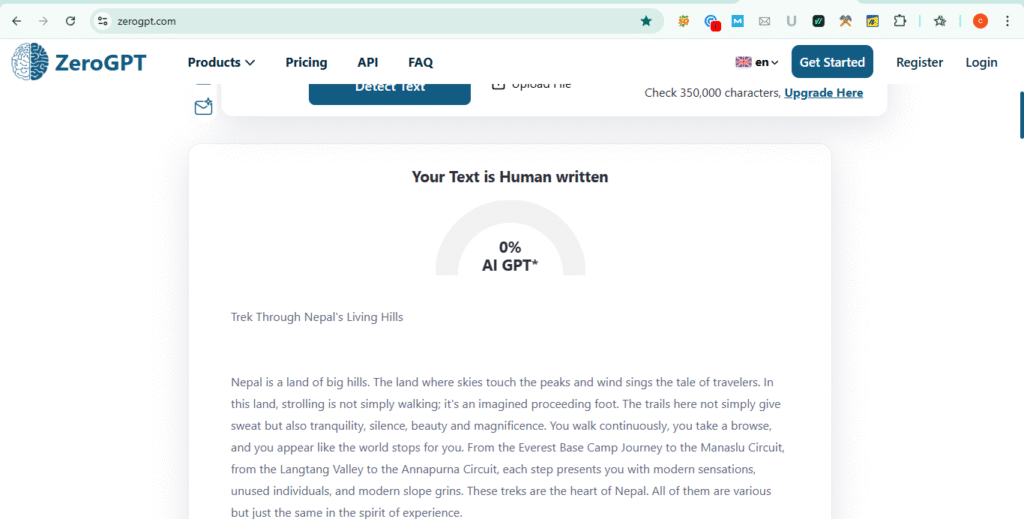This screenshot has width=1024, height=519.
Task: Click the AI email icon in sidebar
Action: tap(203, 106)
